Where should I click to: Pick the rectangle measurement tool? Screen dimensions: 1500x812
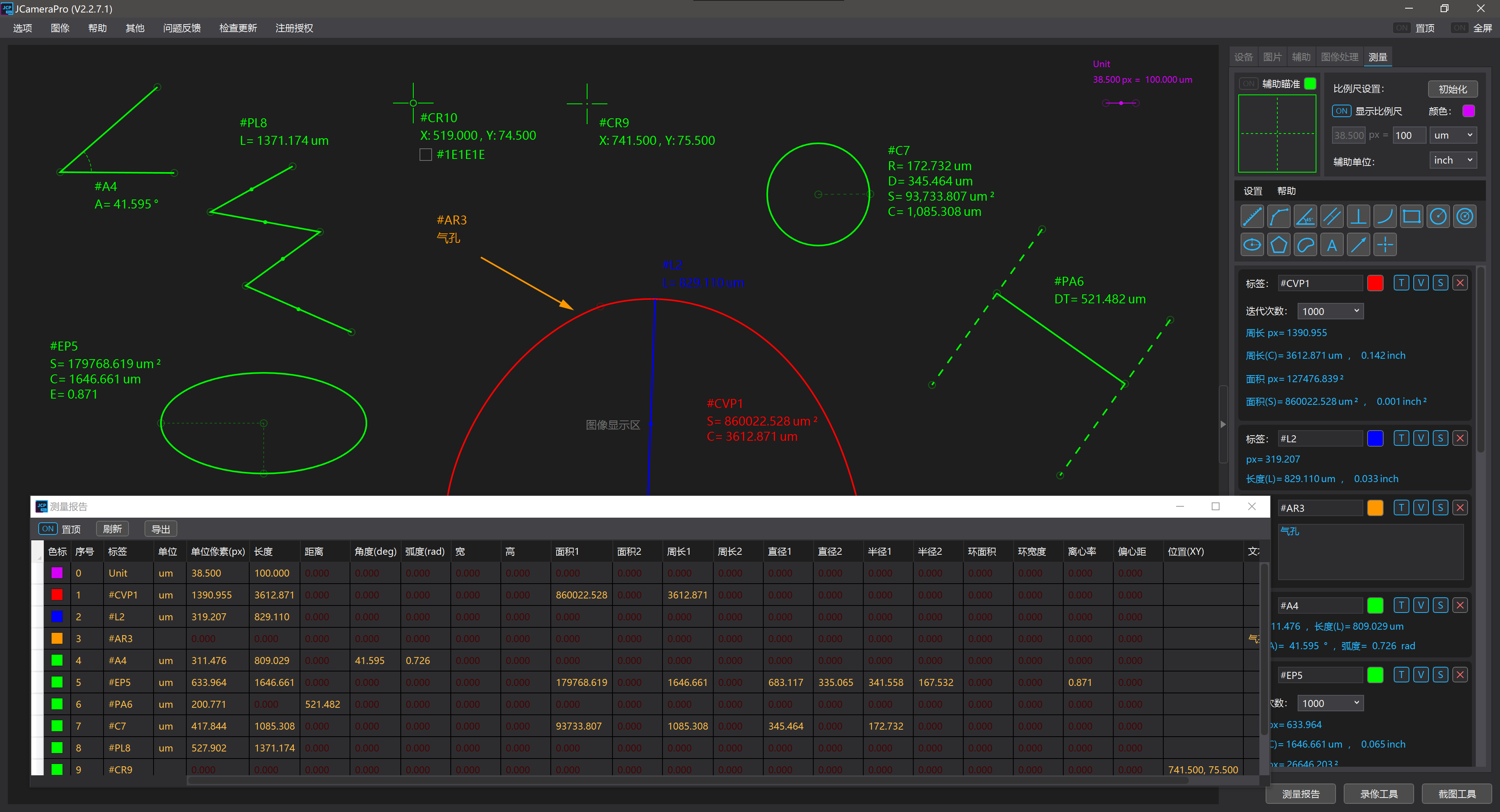point(1411,217)
